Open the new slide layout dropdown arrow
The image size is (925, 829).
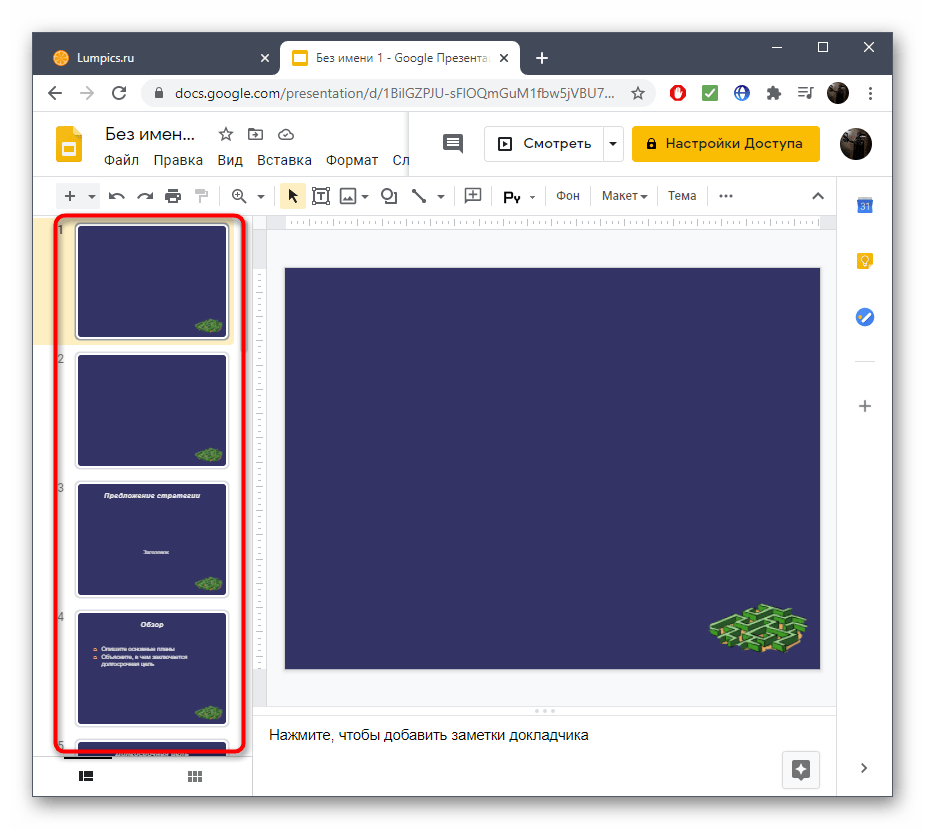91,196
